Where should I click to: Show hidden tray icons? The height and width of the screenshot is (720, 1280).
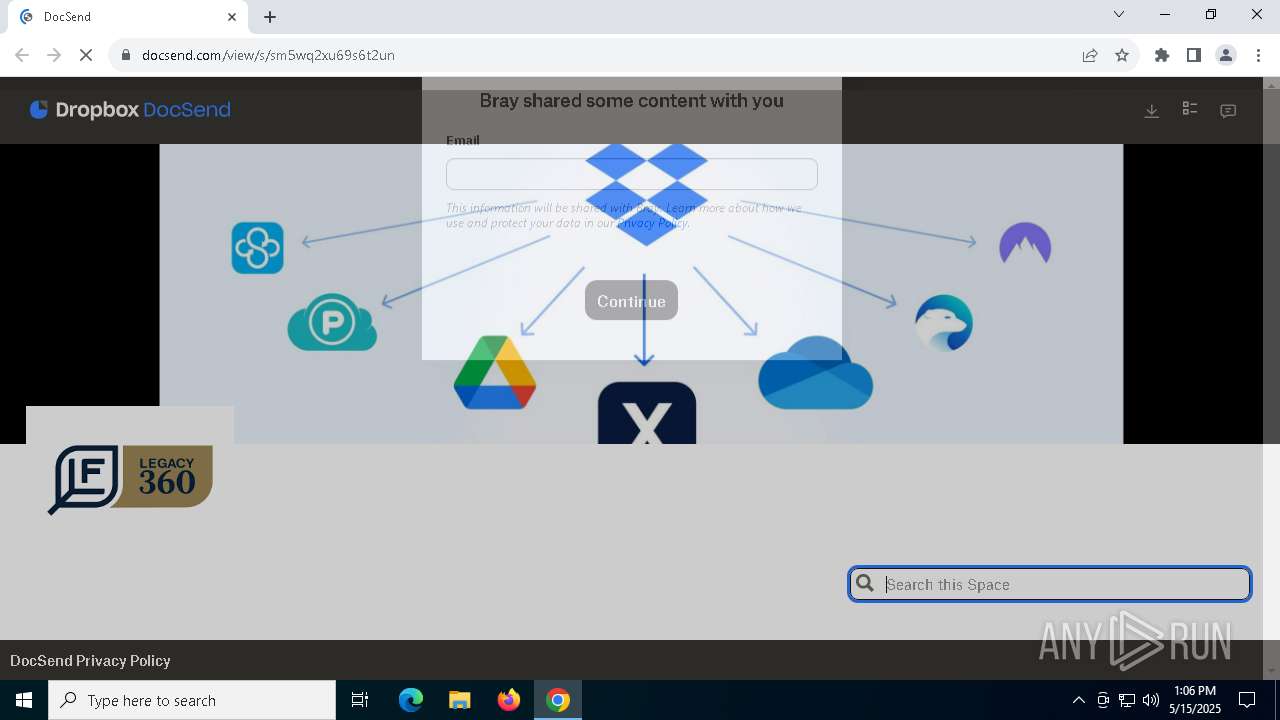[1078, 700]
